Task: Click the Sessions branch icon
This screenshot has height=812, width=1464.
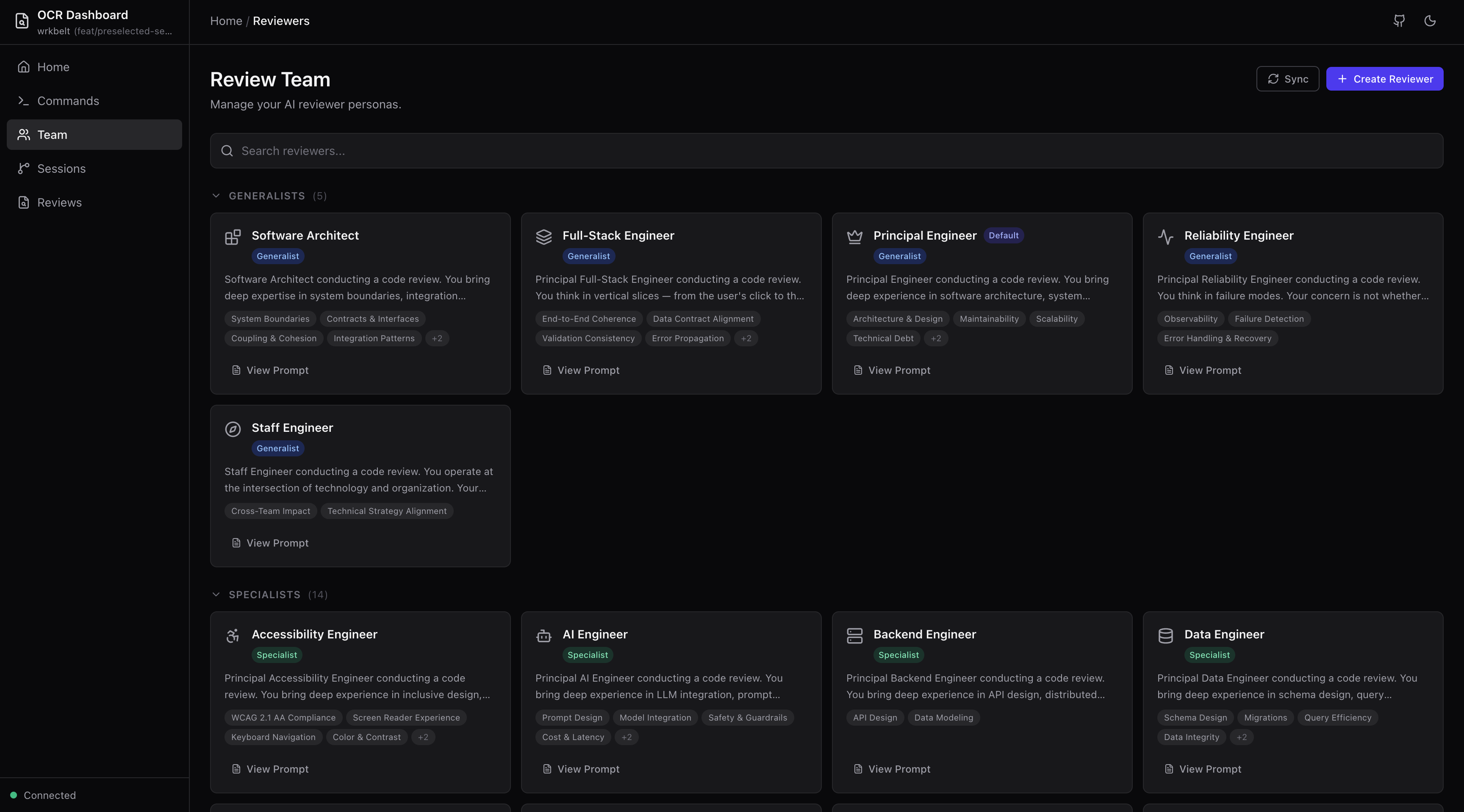Action: (23, 168)
